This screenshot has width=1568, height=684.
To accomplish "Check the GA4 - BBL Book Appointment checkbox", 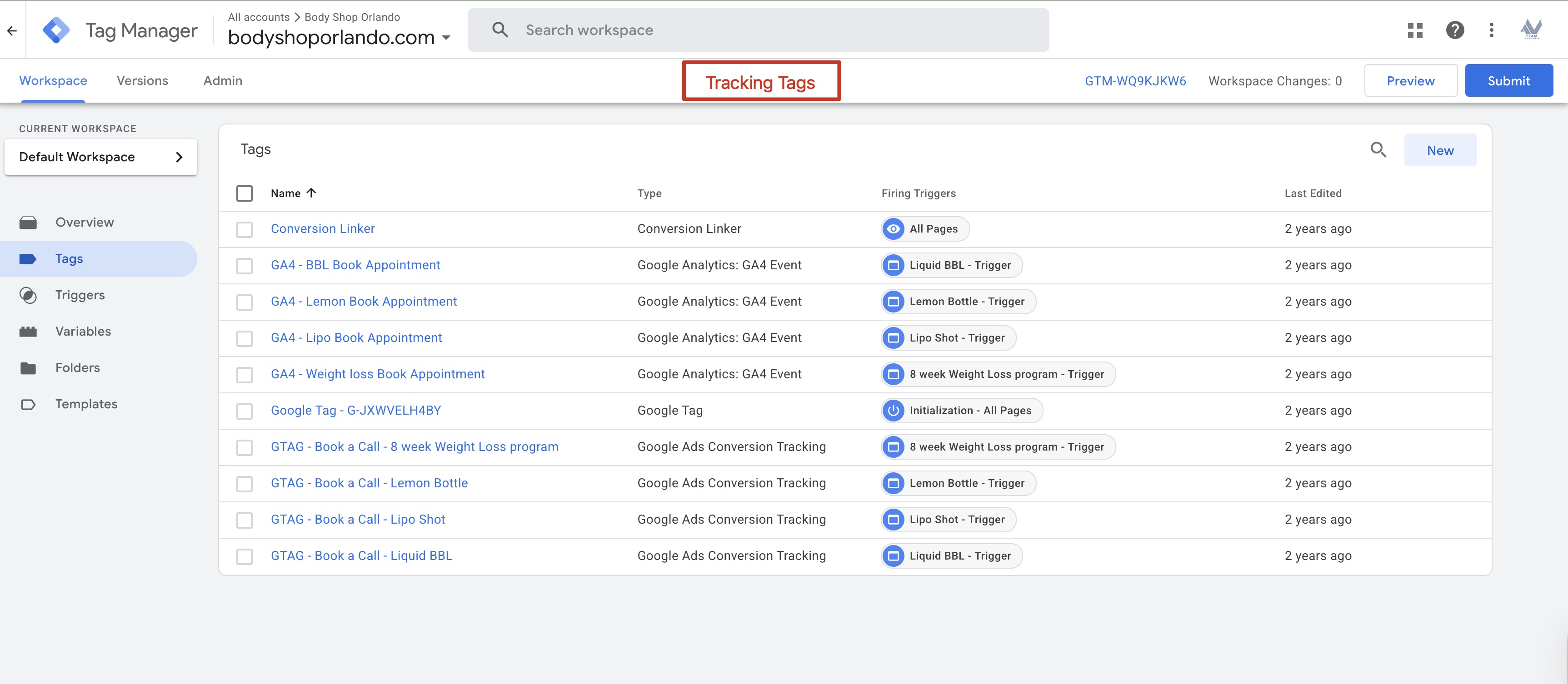I will 245,266.
